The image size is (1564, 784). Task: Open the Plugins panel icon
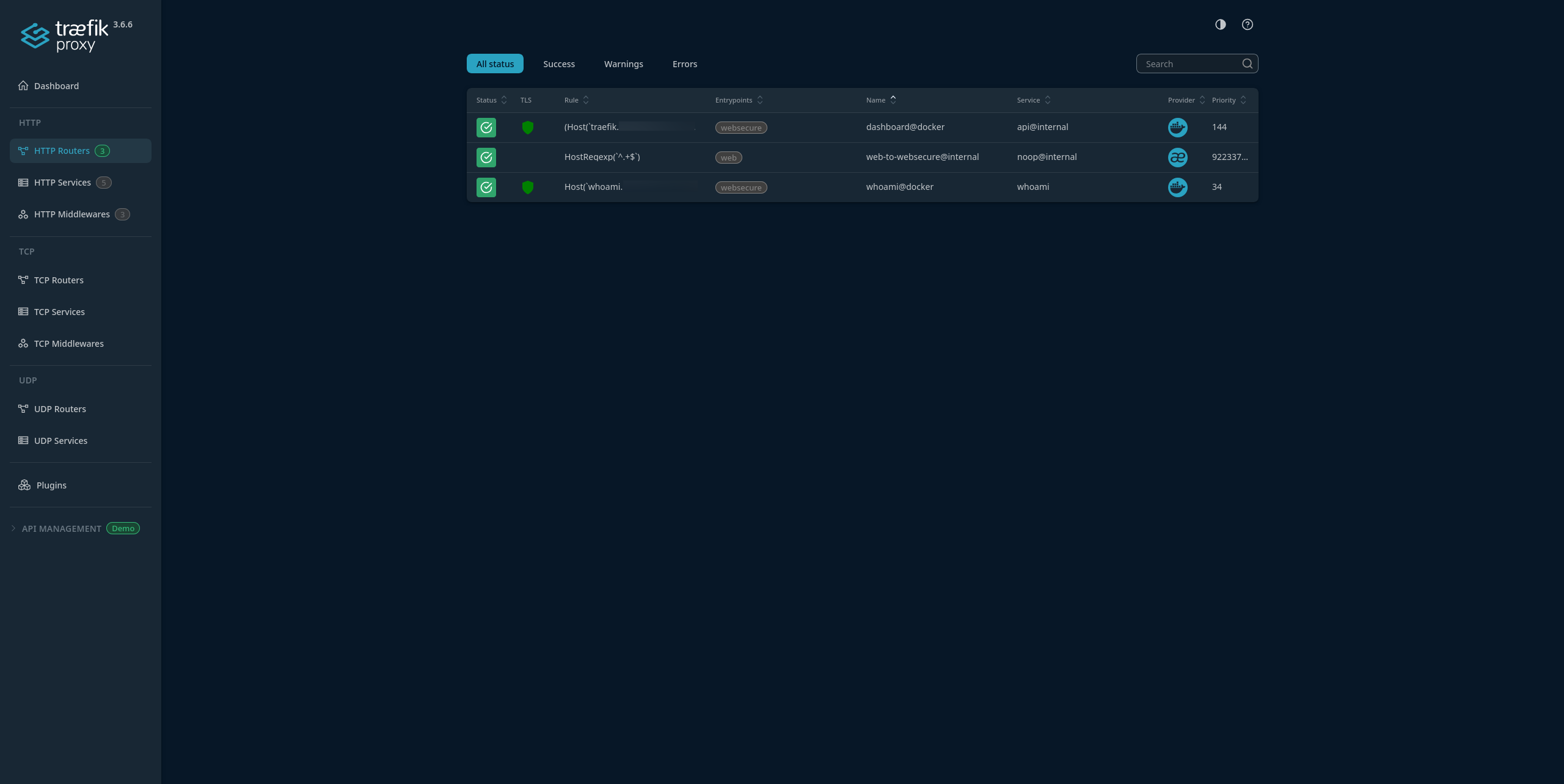(x=24, y=485)
